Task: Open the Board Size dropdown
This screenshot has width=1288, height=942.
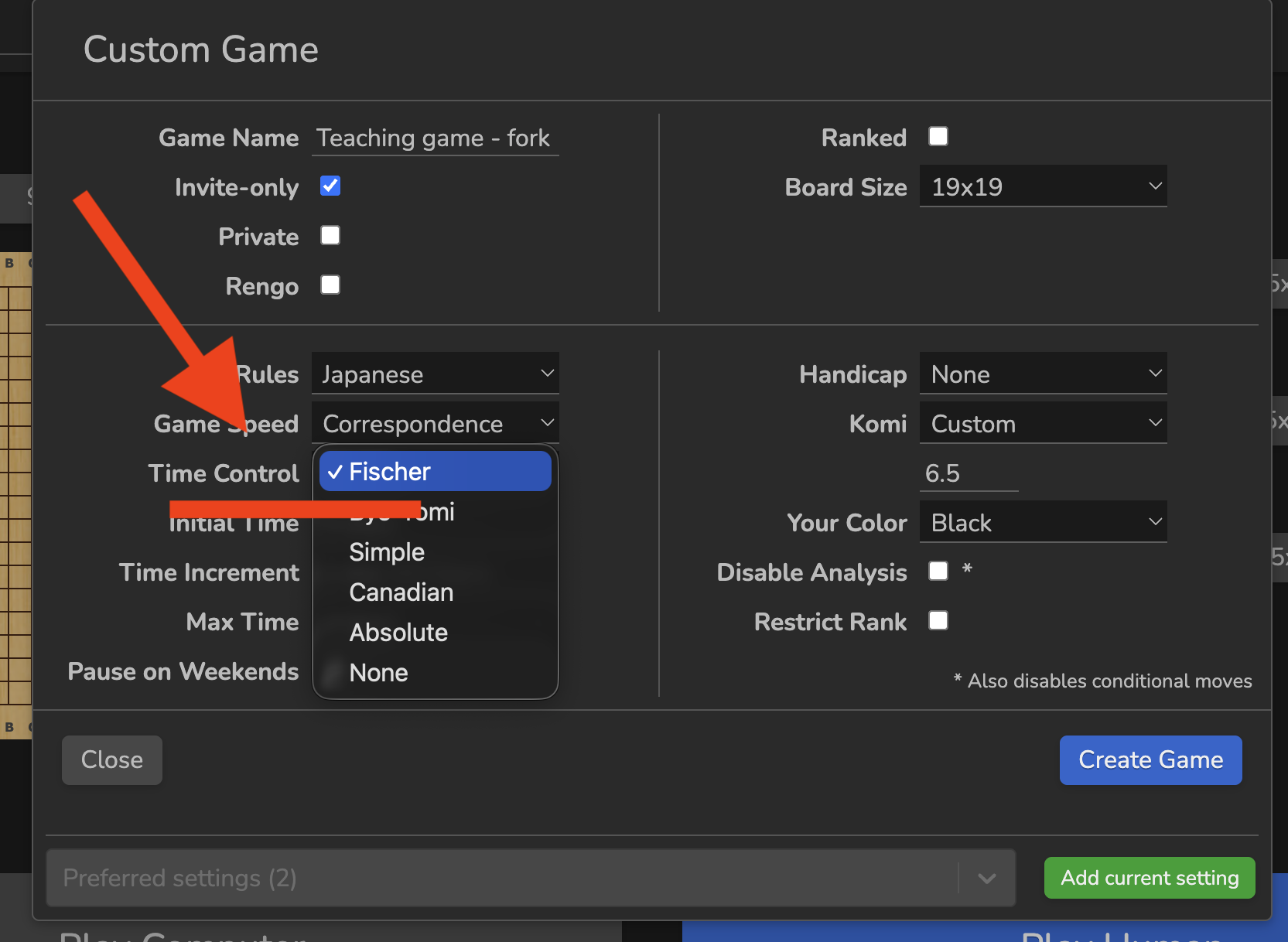Action: (x=1042, y=187)
